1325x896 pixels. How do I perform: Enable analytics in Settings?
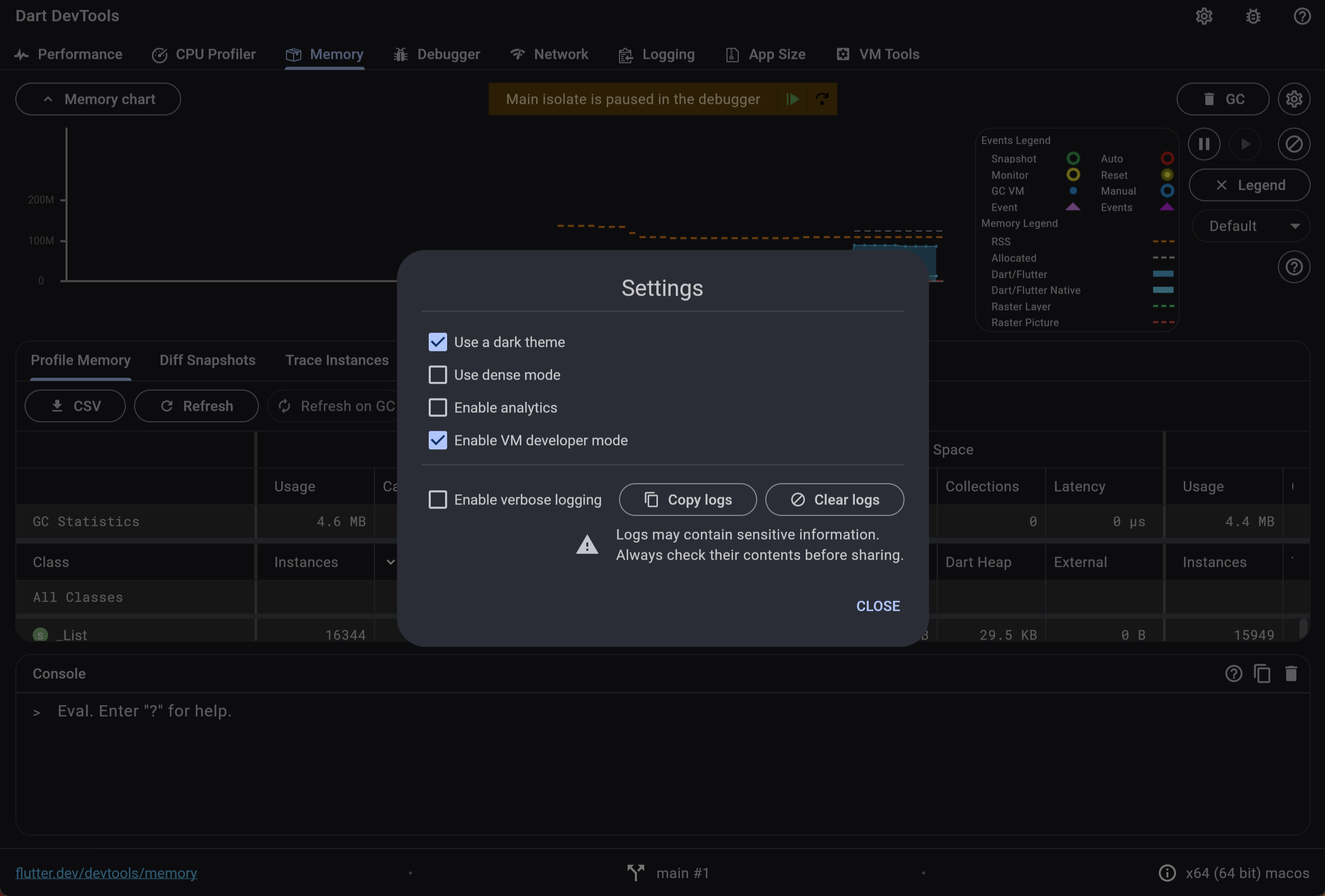click(x=437, y=407)
